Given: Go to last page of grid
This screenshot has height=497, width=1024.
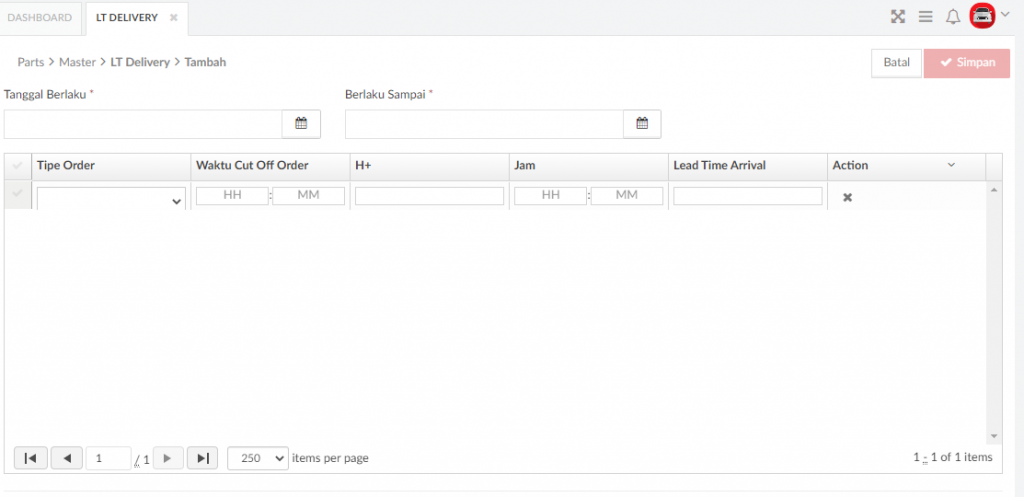Looking at the screenshot, I should pos(202,458).
